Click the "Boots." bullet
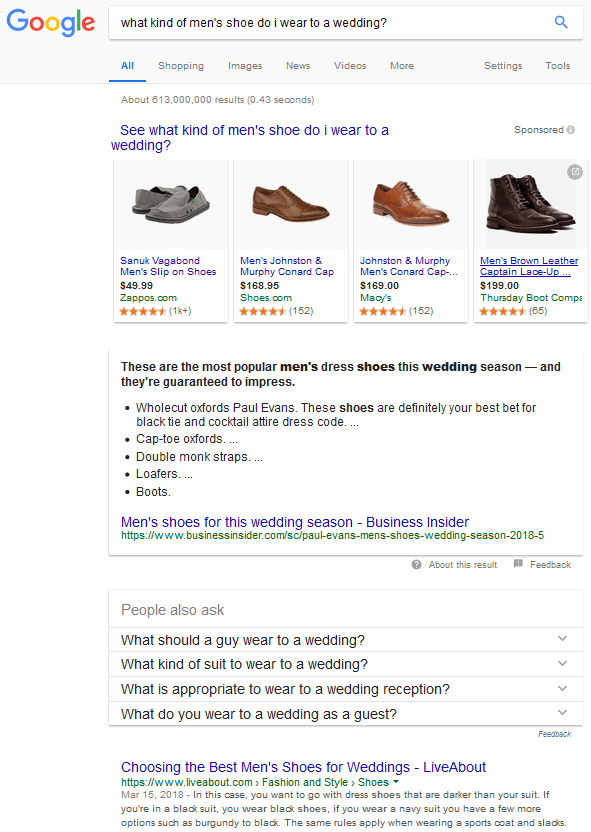The image size is (591, 832). [x=153, y=492]
